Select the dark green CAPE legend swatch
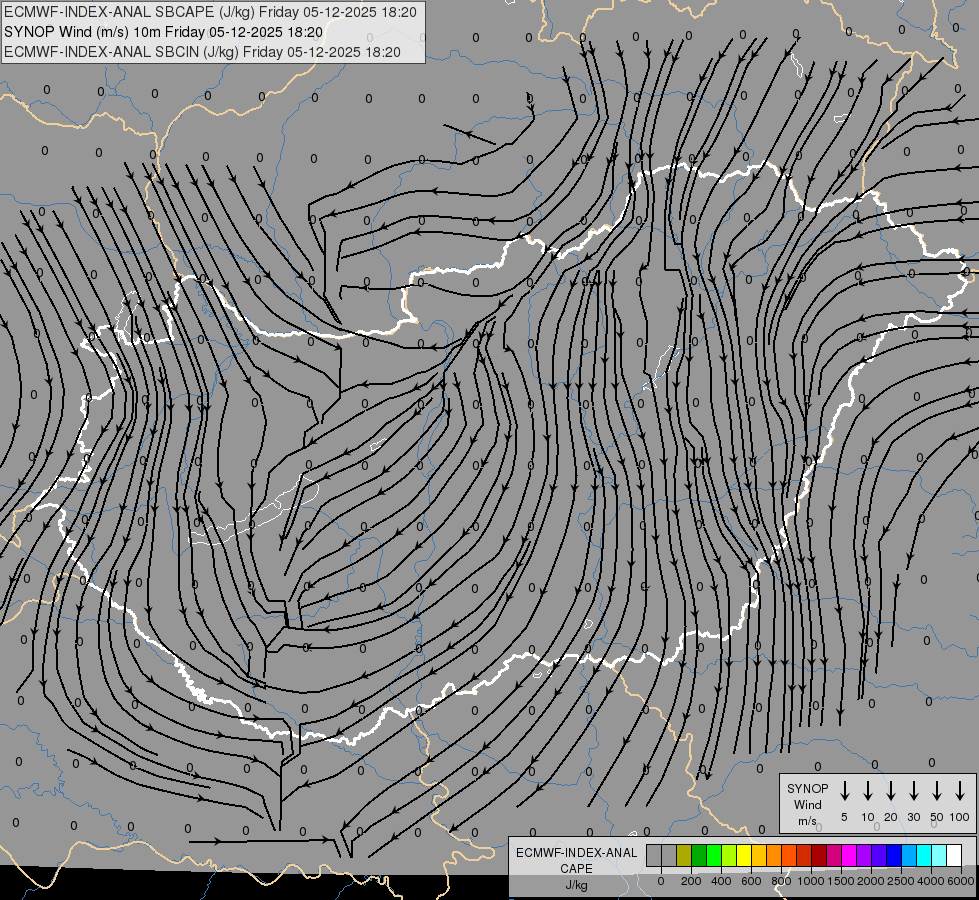 (699, 855)
